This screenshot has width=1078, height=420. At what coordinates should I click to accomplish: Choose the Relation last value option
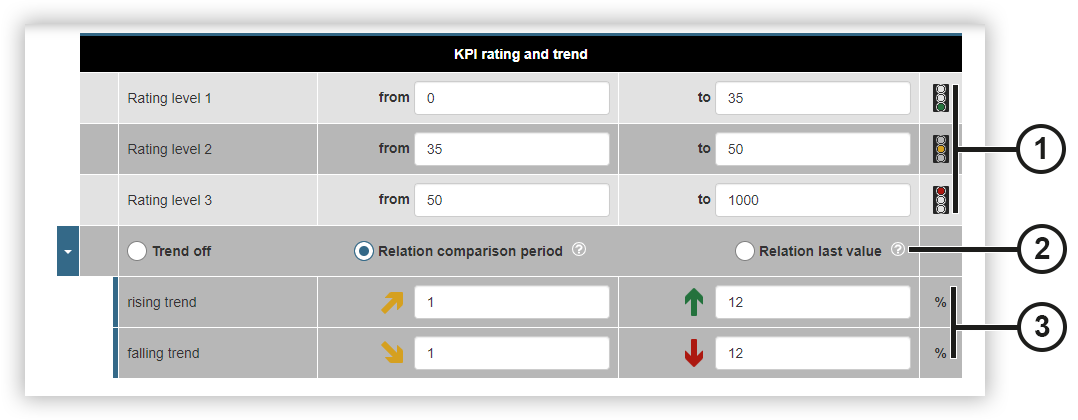[745, 251]
